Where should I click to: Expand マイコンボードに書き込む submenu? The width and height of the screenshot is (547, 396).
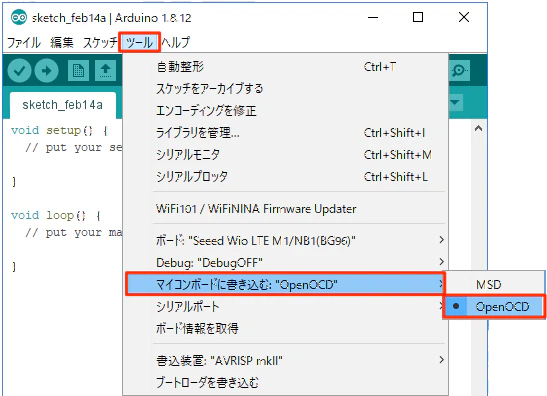click(285, 284)
